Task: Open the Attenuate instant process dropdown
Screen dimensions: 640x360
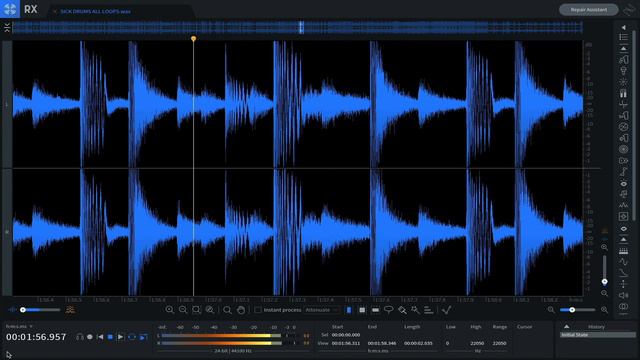Action: [x=322, y=310]
